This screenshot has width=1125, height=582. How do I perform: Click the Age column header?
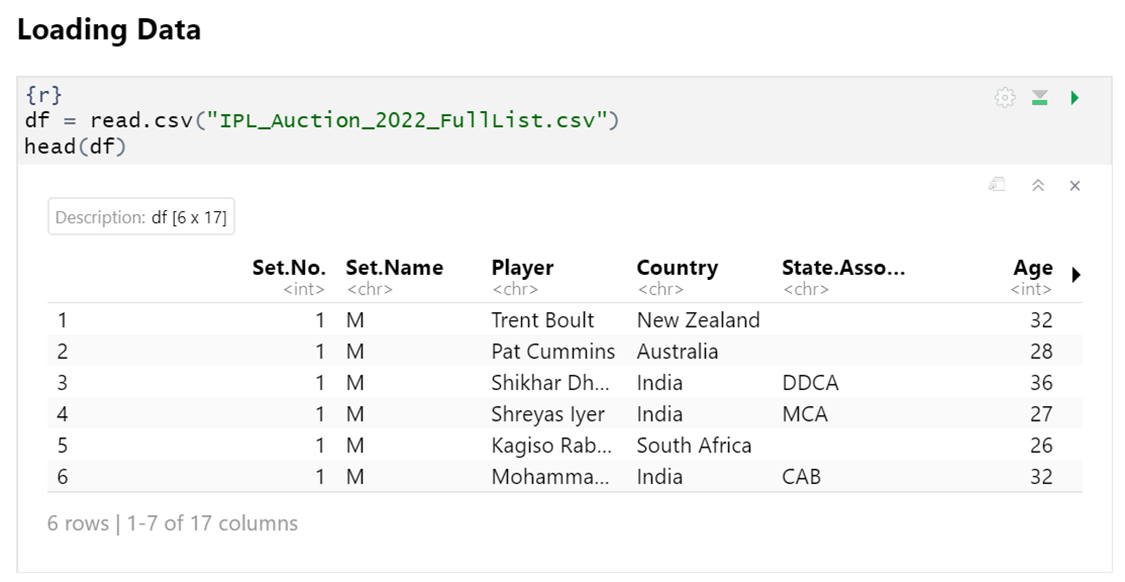tap(1032, 268)
